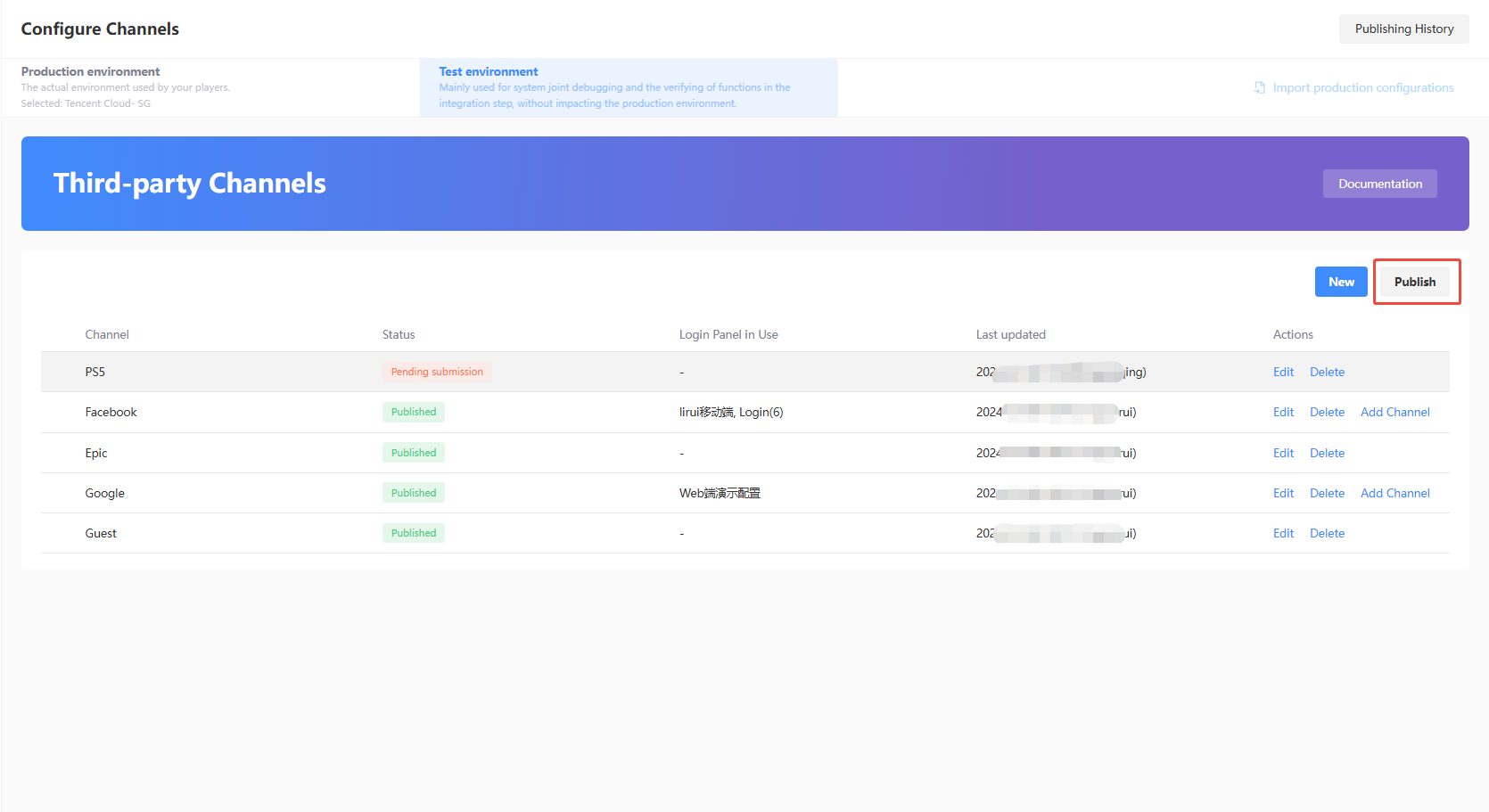The width and height of the screenshot is (1489, 812).
Task: Edit the PS5 channel
Action: (1283, 372)
